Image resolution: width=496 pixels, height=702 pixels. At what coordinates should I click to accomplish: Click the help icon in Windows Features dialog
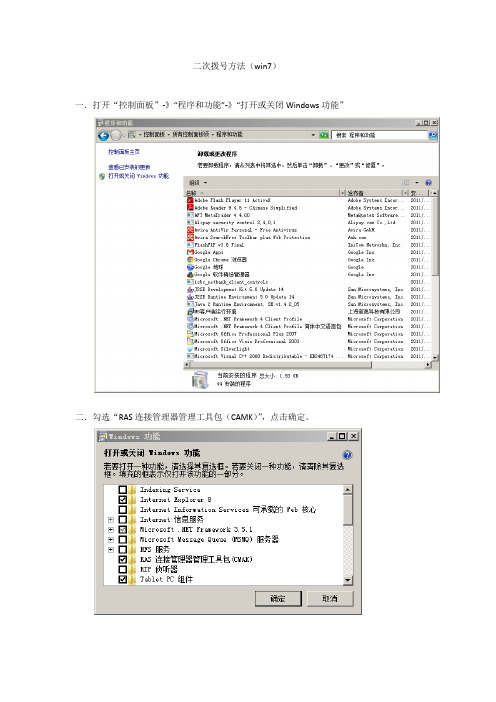(347, 455)
